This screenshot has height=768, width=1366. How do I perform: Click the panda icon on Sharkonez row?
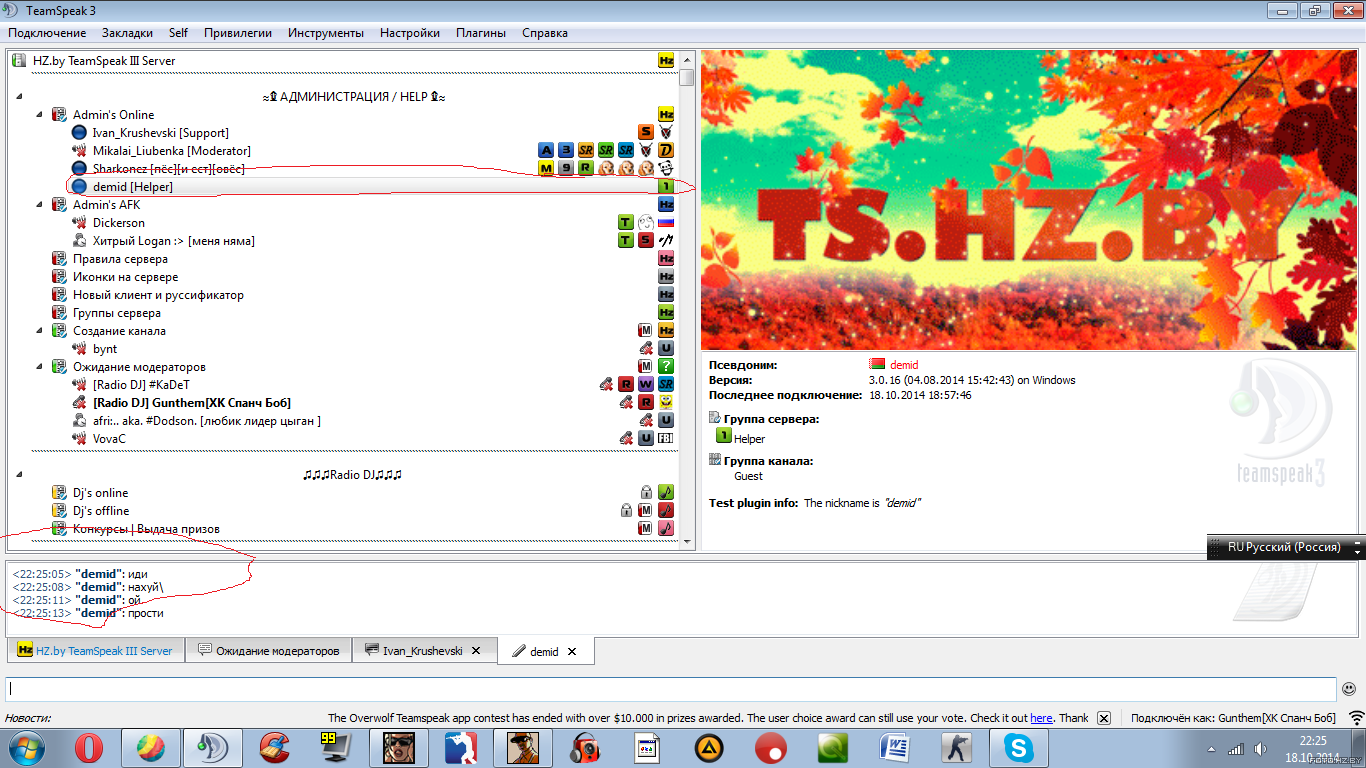click(x=666, y=168)
